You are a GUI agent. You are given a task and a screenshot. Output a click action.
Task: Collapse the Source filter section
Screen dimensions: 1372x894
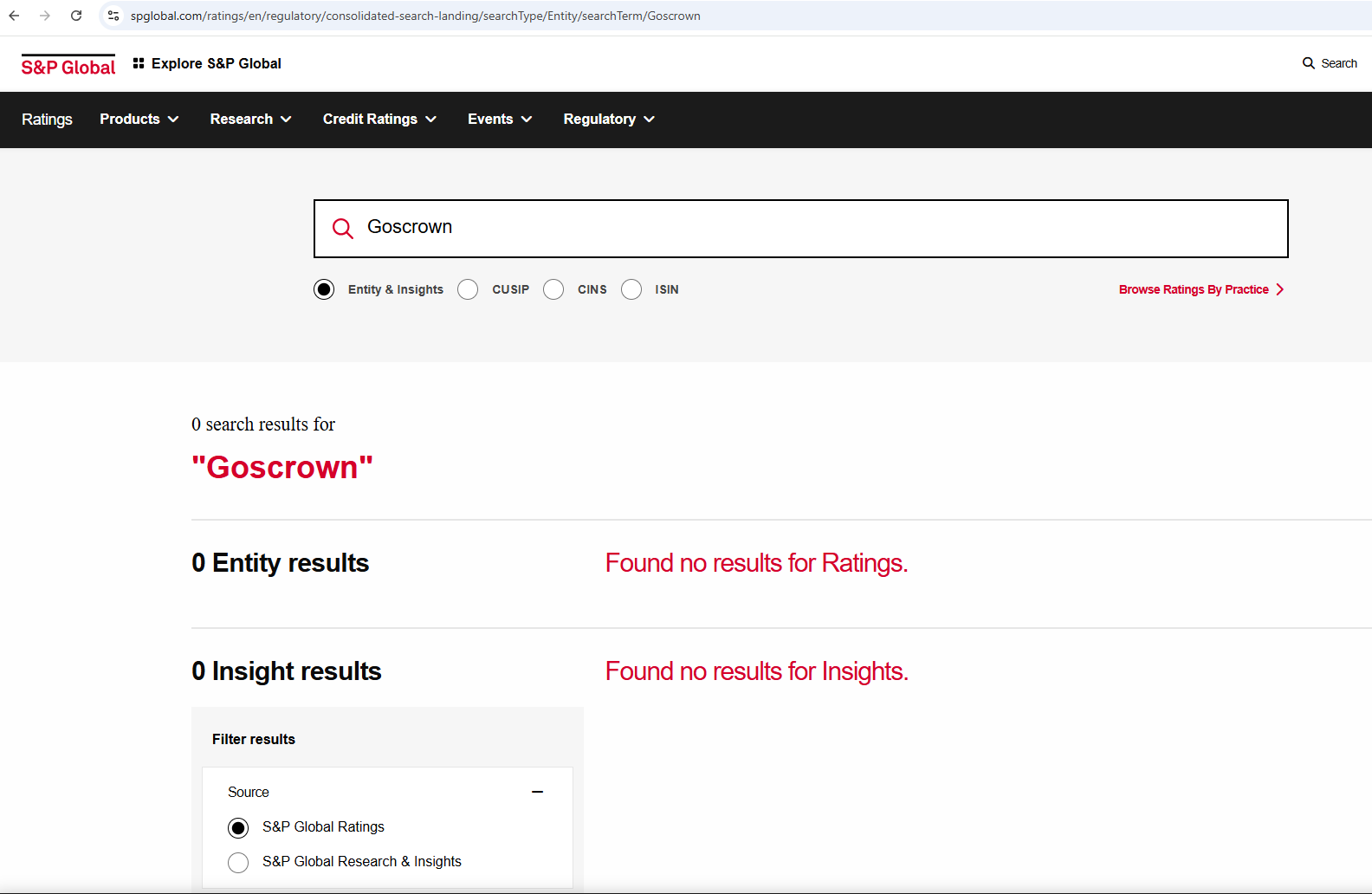pos(537,792)
